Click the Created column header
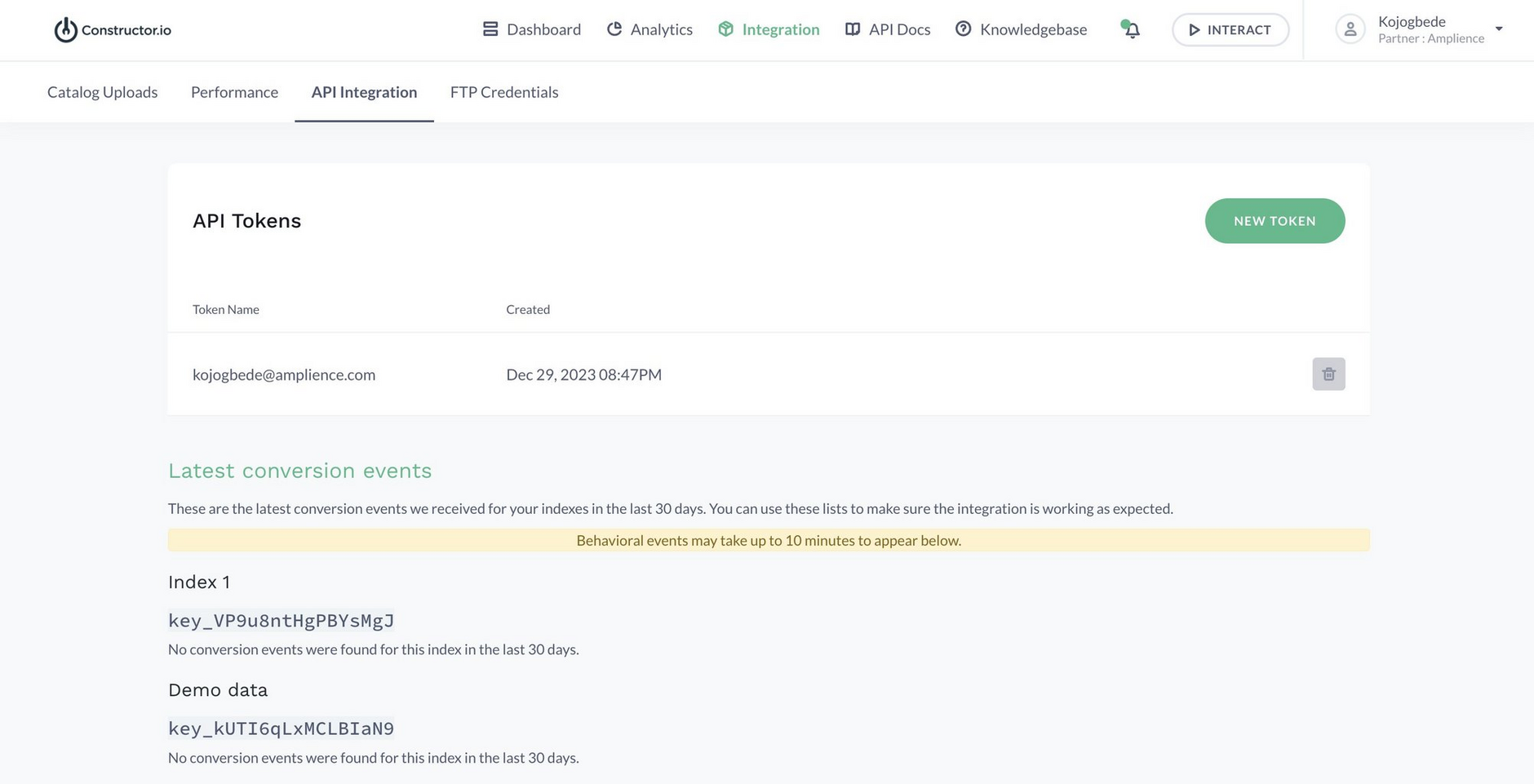This screenshot has height=784, width=1534. tap(528, 309)
